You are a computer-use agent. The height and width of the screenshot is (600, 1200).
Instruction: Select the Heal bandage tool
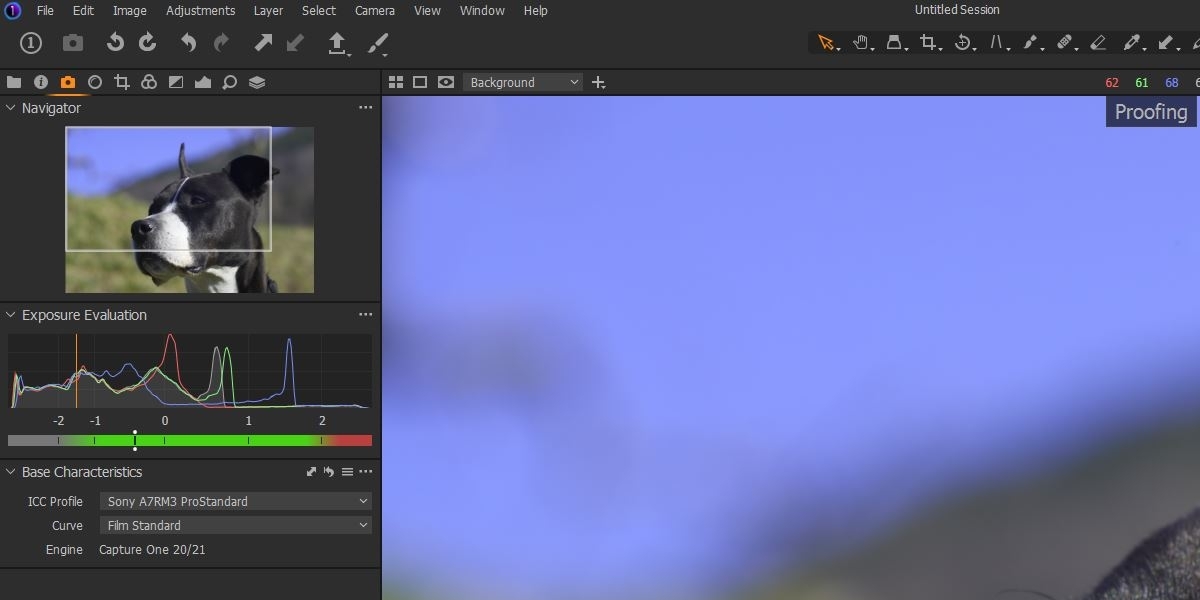(x=1064, y=42)
